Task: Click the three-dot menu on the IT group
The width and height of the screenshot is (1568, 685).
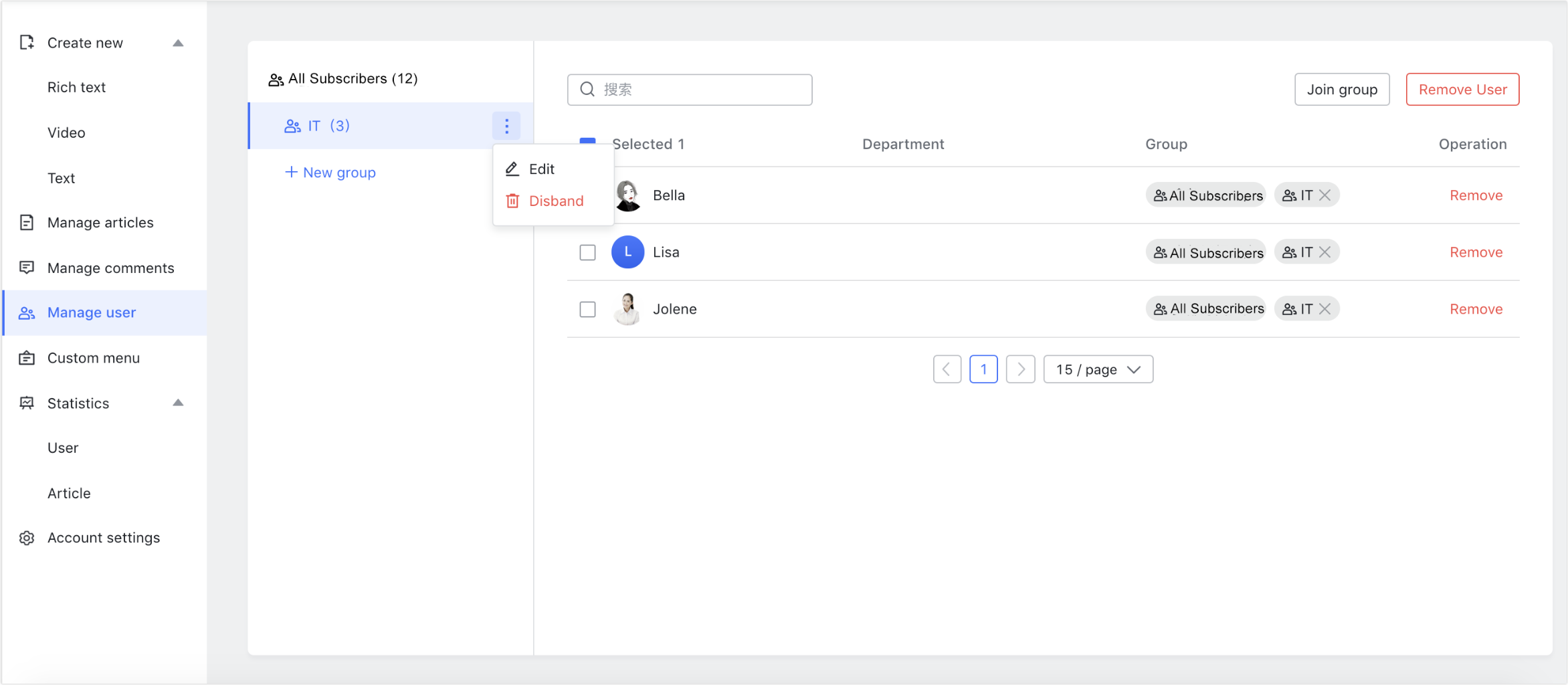Action: click(506, 126)
